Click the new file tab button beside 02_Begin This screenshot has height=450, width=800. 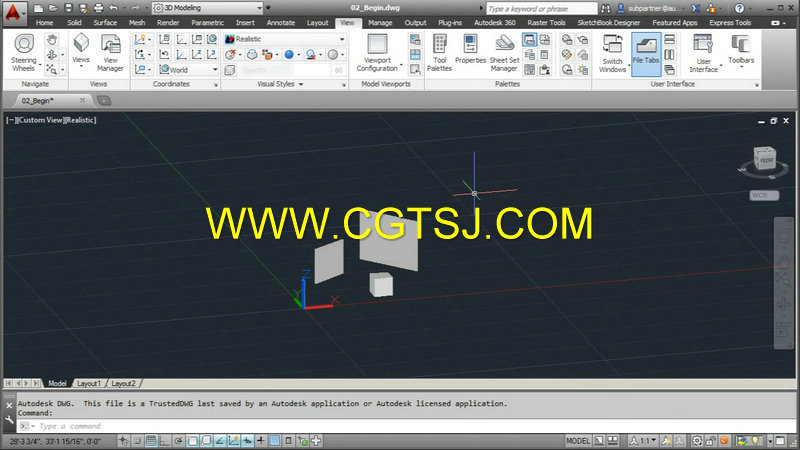[104, 101]
